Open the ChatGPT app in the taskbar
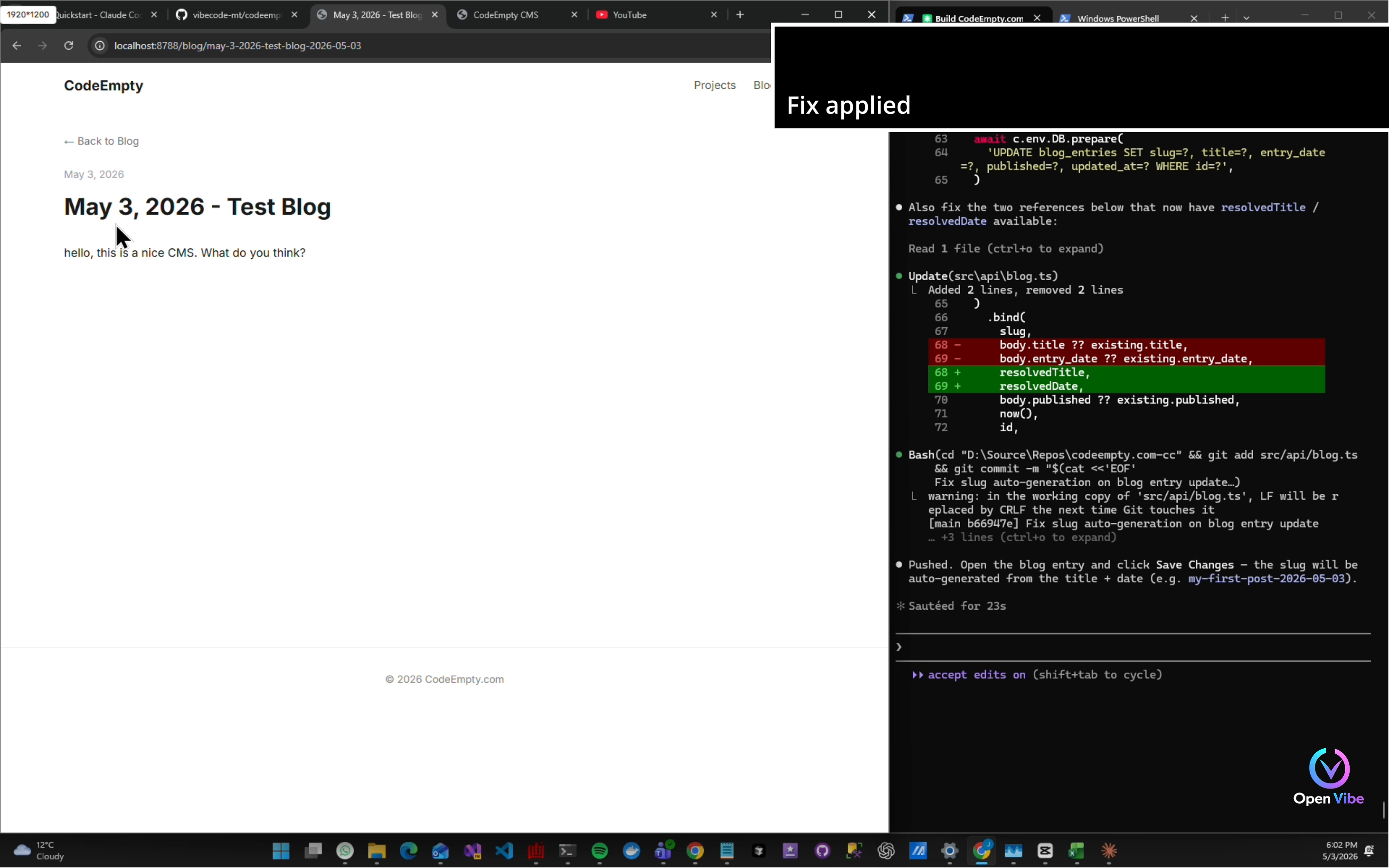This screenshot has width=1389, height=868. coord(886,850)
